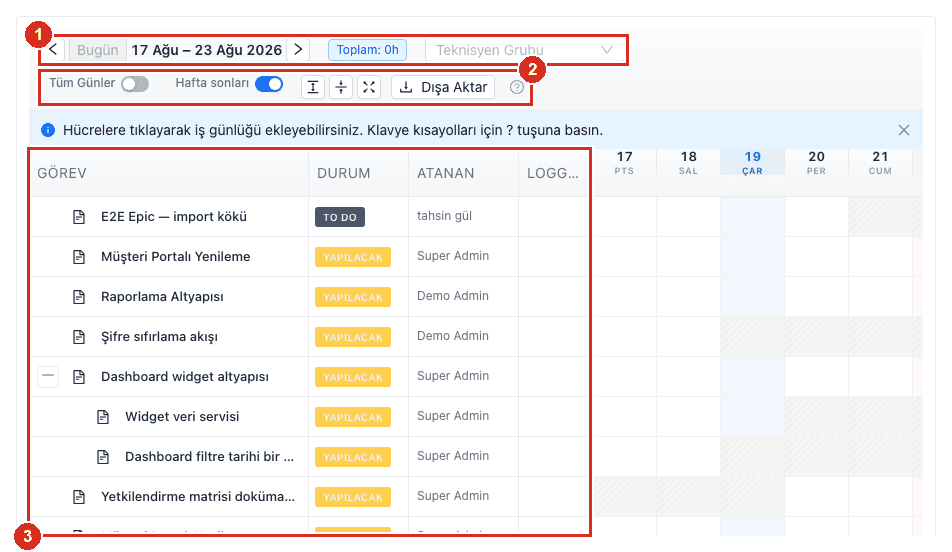The image size is (952, 552).
Task: Click the fullscreen toggle icon
Action: coord(369,87)
